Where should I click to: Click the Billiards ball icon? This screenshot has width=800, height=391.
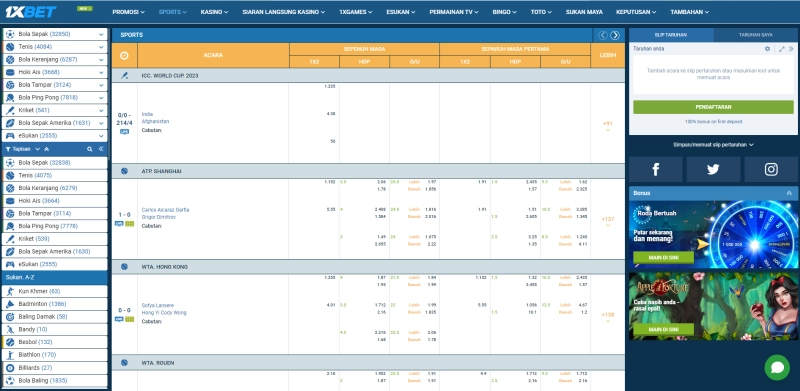[x=10, y=368]
